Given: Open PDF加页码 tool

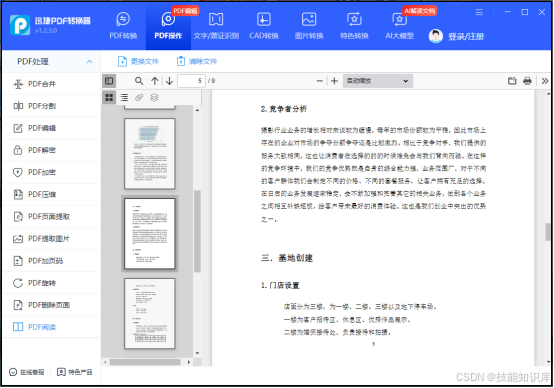Looking at the screenshot, I should click(x=51, y=261).
